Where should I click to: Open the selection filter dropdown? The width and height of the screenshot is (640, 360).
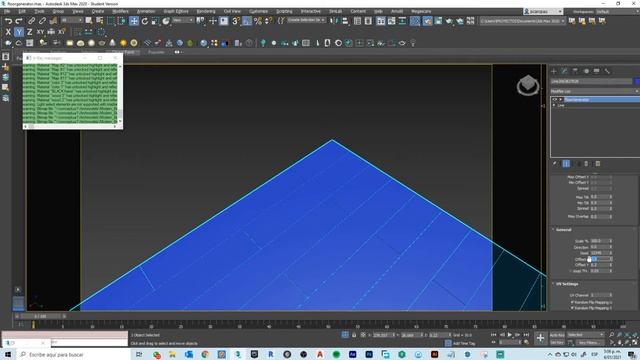(x=71, y=20)
